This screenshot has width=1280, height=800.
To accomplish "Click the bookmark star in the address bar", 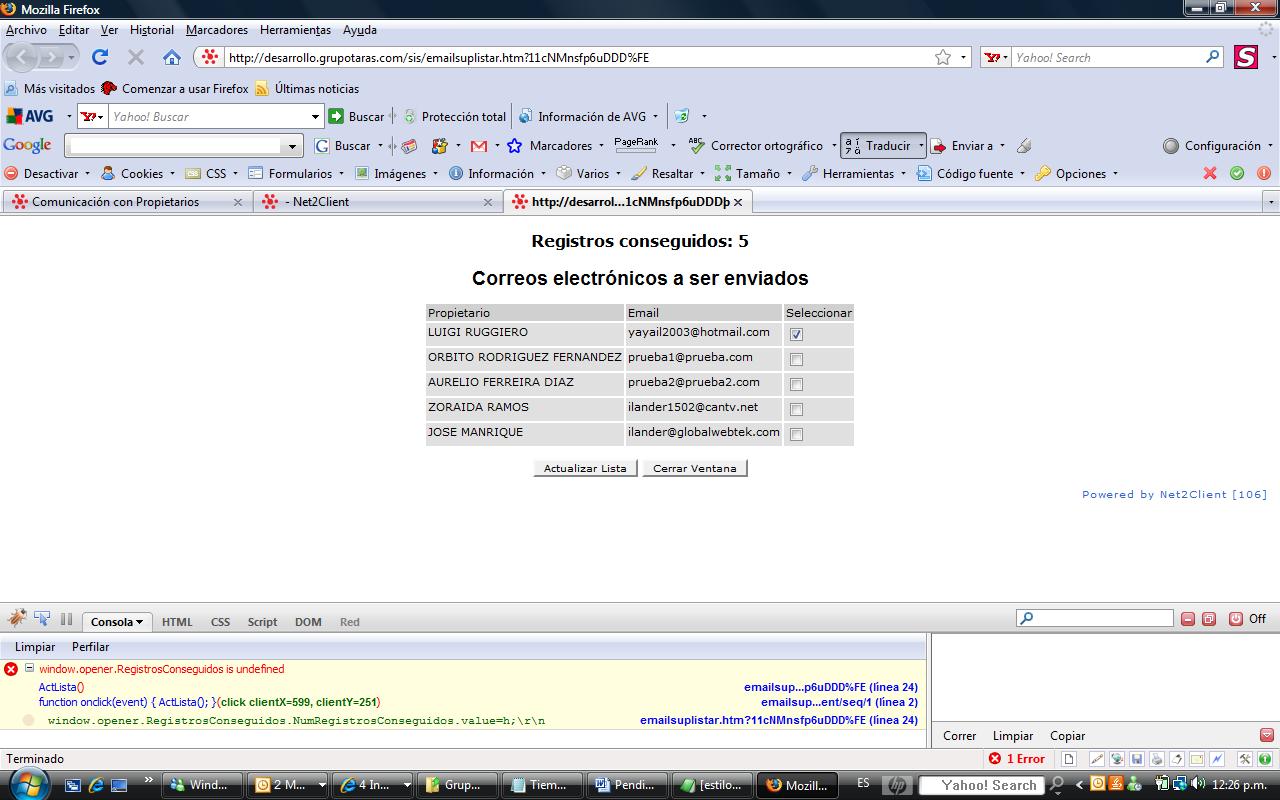I will pyautogui.click(x=943, y=57).
